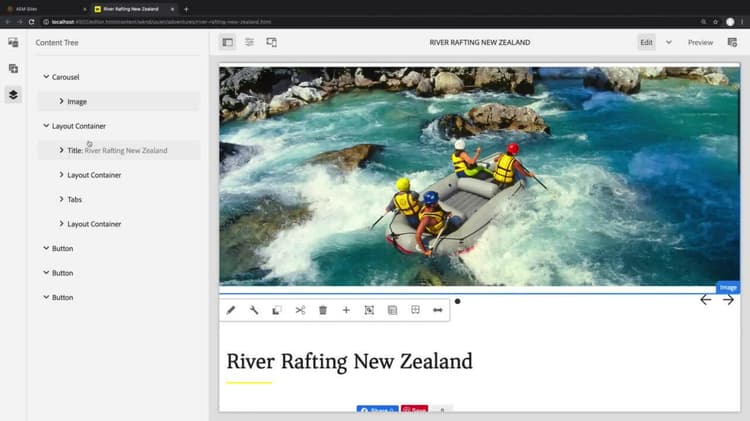Screen dimensions: 750x421
Task: Click the Annotate mode icon
Action: [x=732, y=43]
